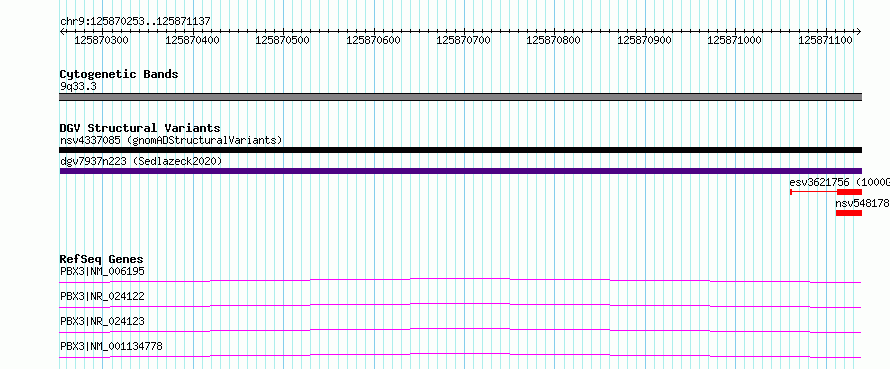
Task: Click the left arrow end of ruler
Action: pos(62,32)
